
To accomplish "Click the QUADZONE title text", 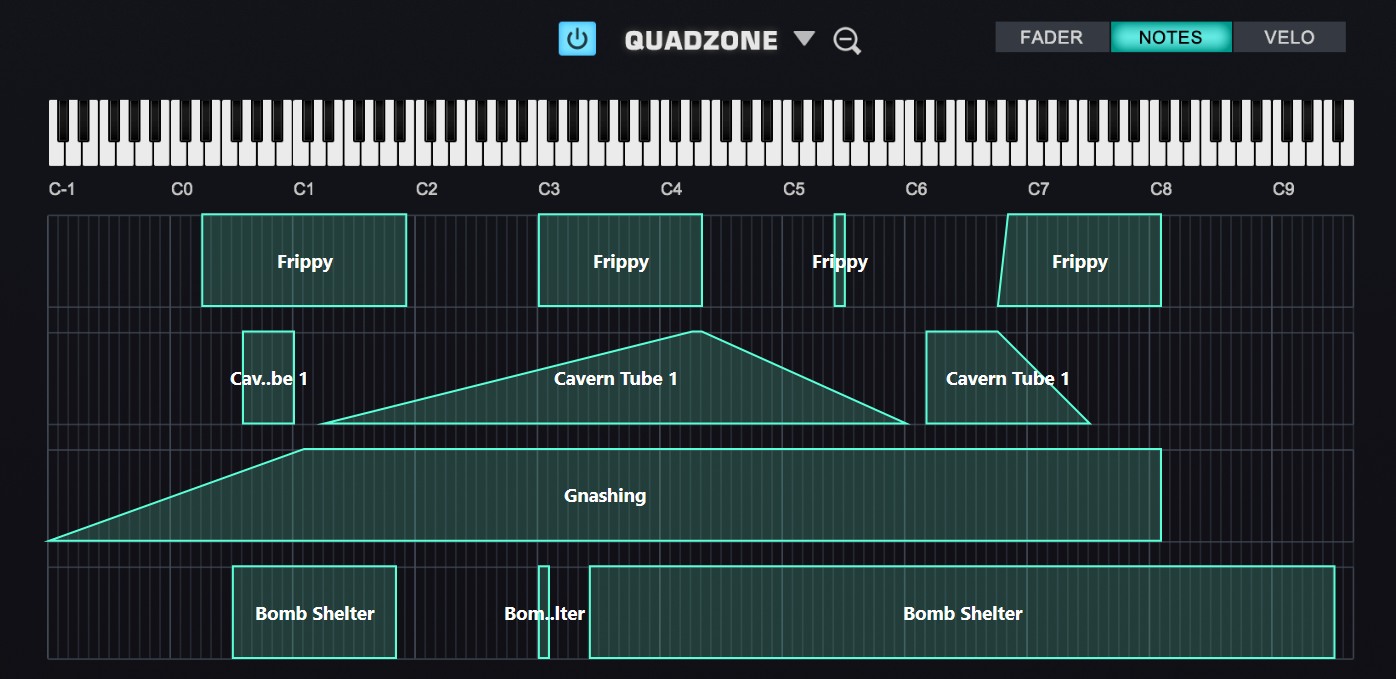I will 701,40.
